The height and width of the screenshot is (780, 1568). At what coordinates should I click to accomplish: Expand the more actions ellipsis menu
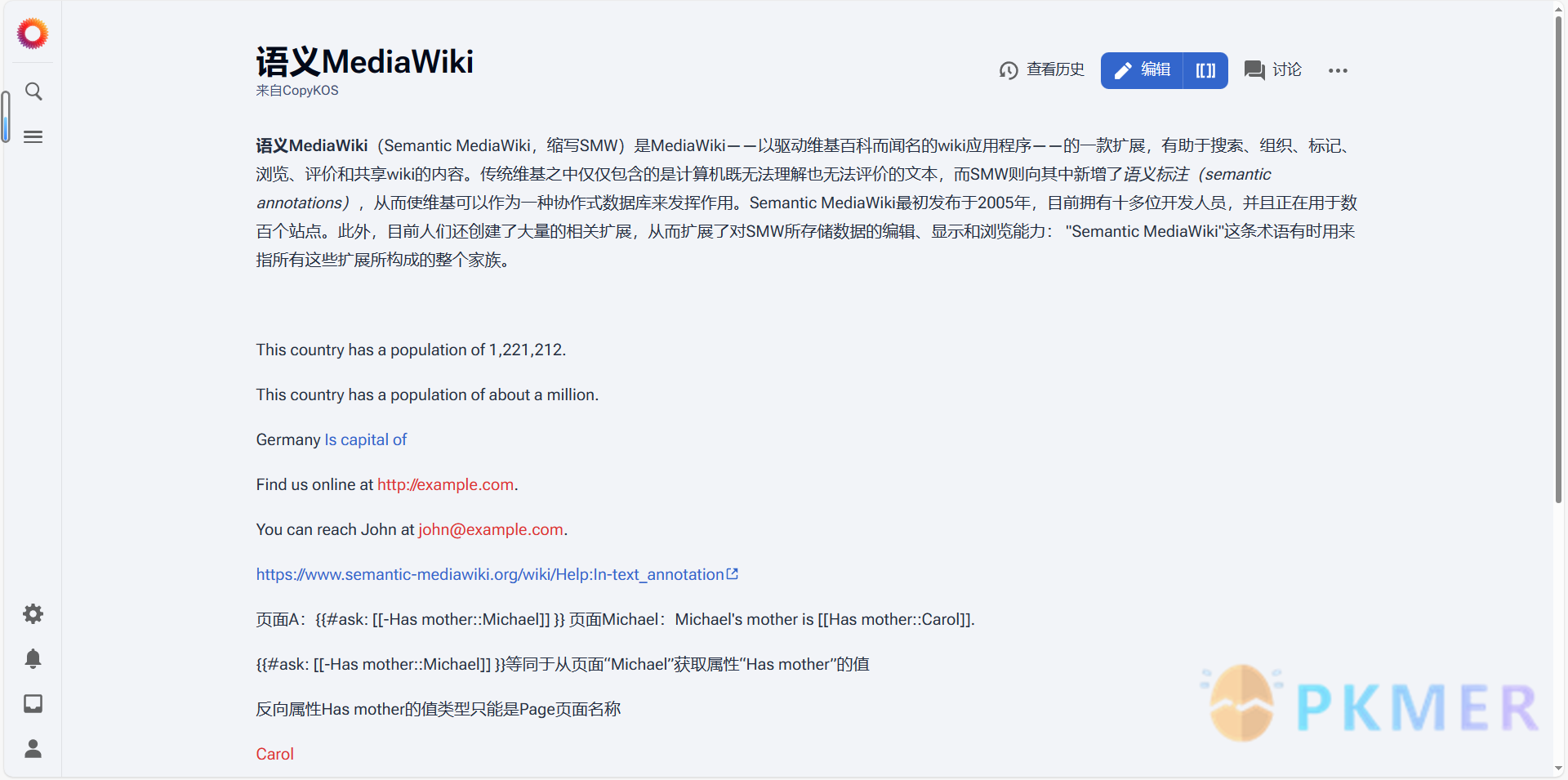[1338, 70]
